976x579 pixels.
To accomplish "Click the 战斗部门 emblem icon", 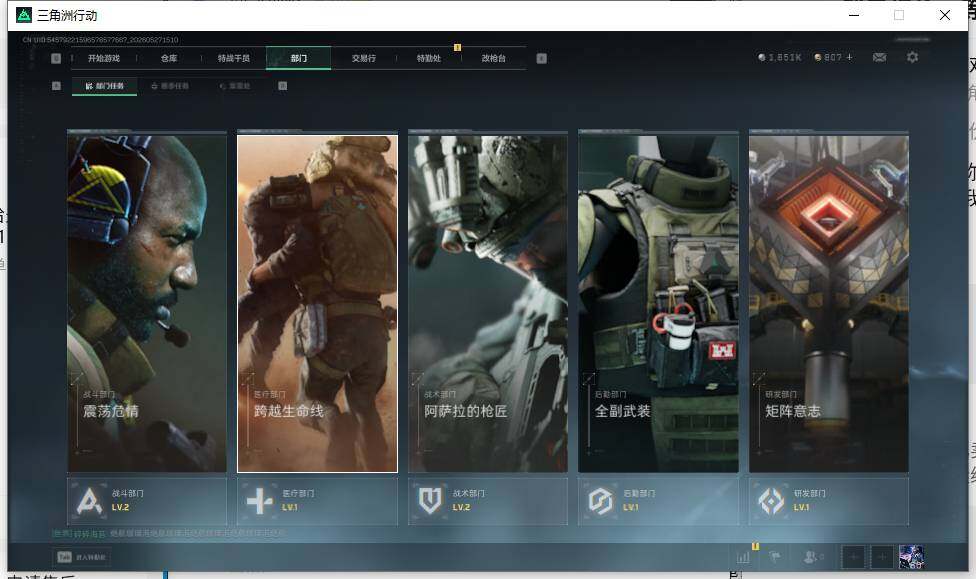I will click(89, 501).
